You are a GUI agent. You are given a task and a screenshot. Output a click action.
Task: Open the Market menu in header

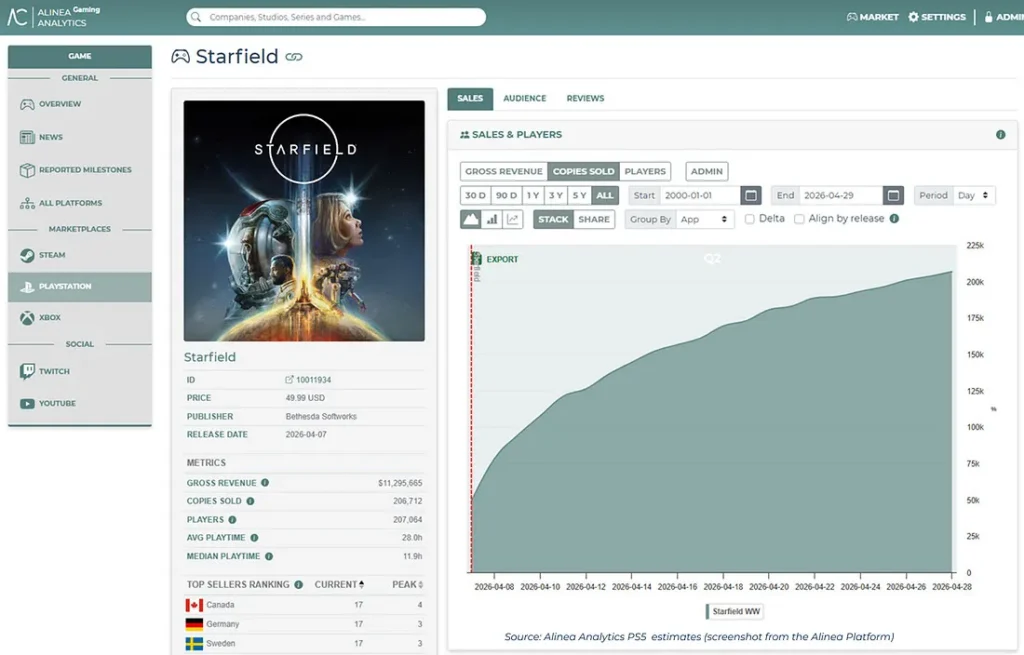point(872,17)
